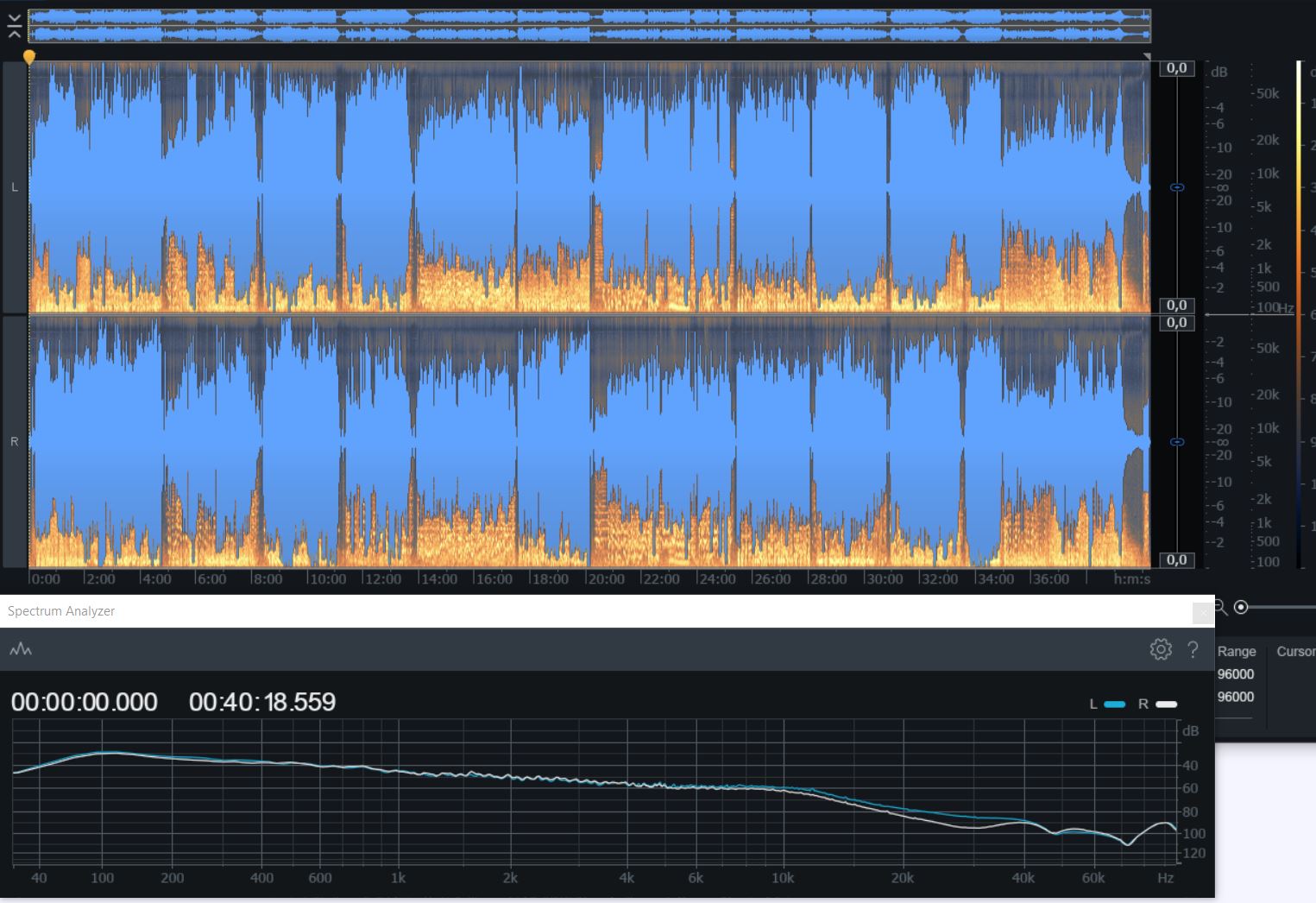This screenshot has height=903, width=1316.
Task: Click the 100 label on the analyzer frequency axis
Action: (102, 878)
